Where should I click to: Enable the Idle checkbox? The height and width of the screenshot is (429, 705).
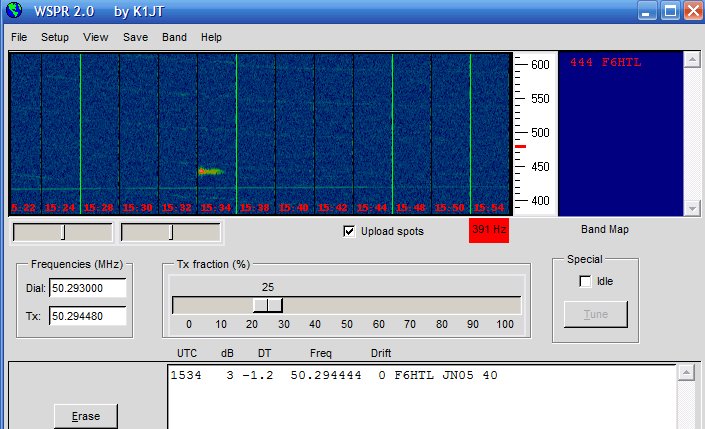(x=585, y=281)
